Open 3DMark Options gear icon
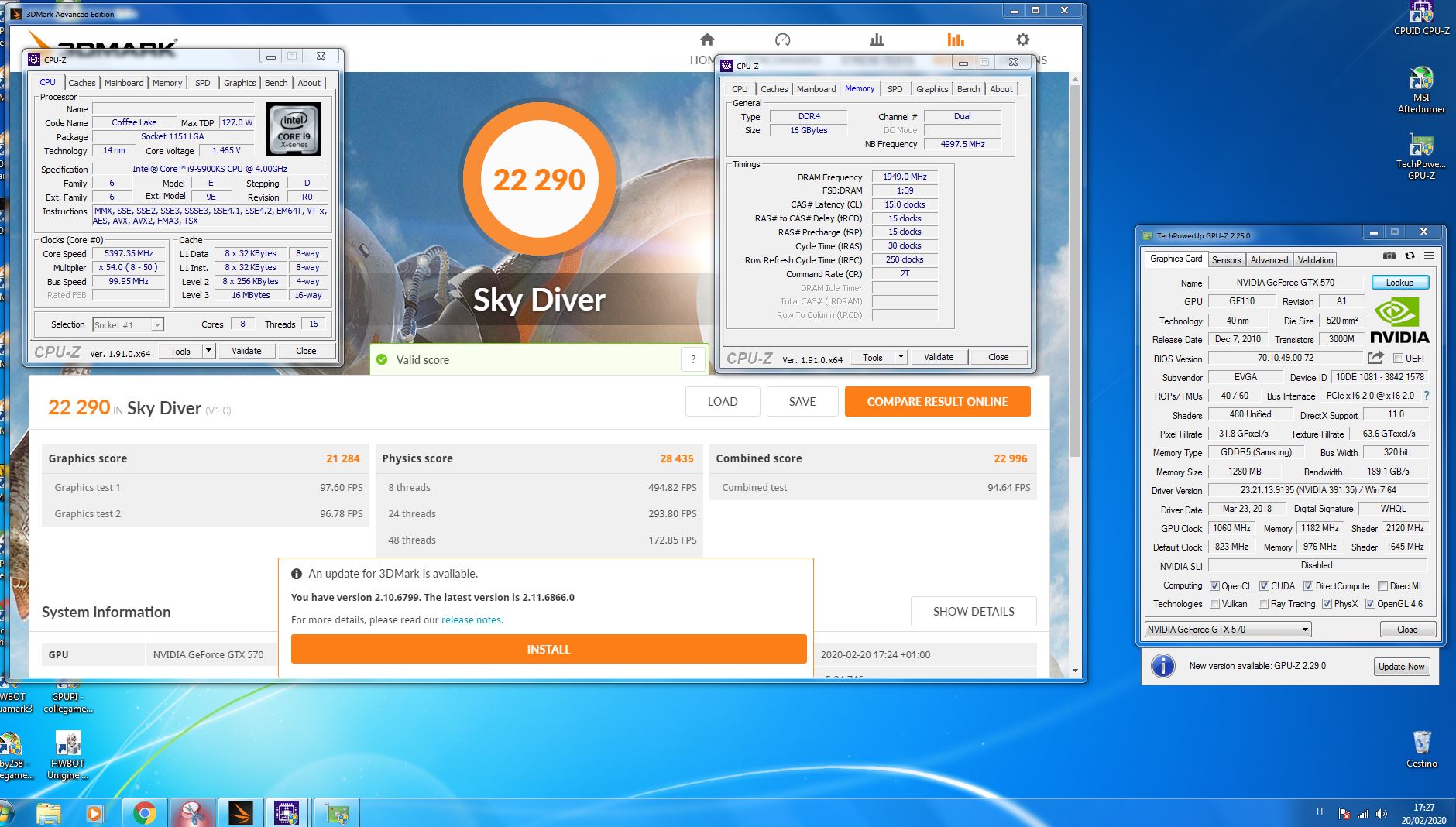Image resolution: width=1456 pixels, height=827 pixels. click(1022, 39)
